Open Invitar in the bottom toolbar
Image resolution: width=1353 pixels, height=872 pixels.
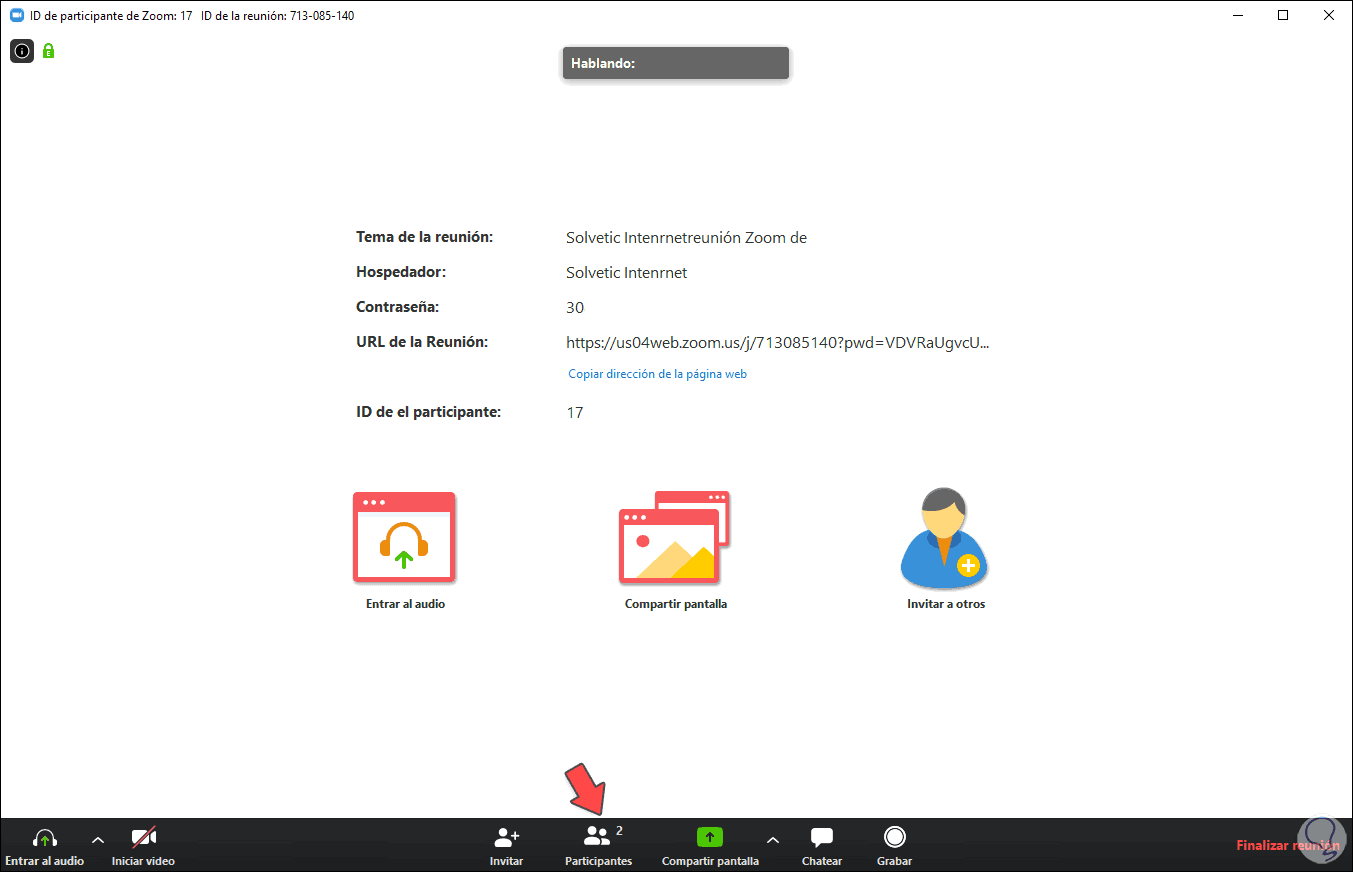point(507,846)
